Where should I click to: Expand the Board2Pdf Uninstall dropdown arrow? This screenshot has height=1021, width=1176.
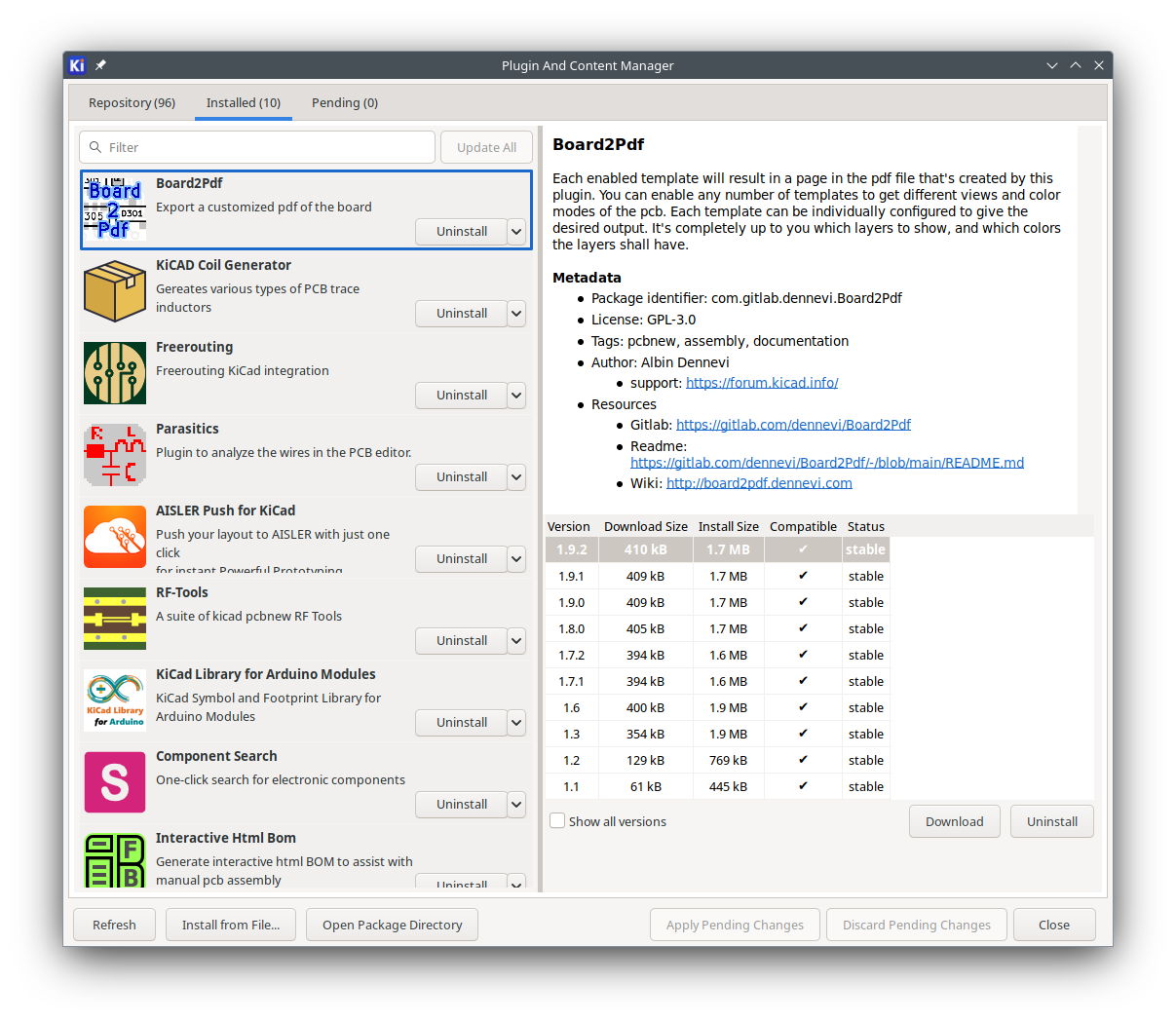click(x=516, y=232)
